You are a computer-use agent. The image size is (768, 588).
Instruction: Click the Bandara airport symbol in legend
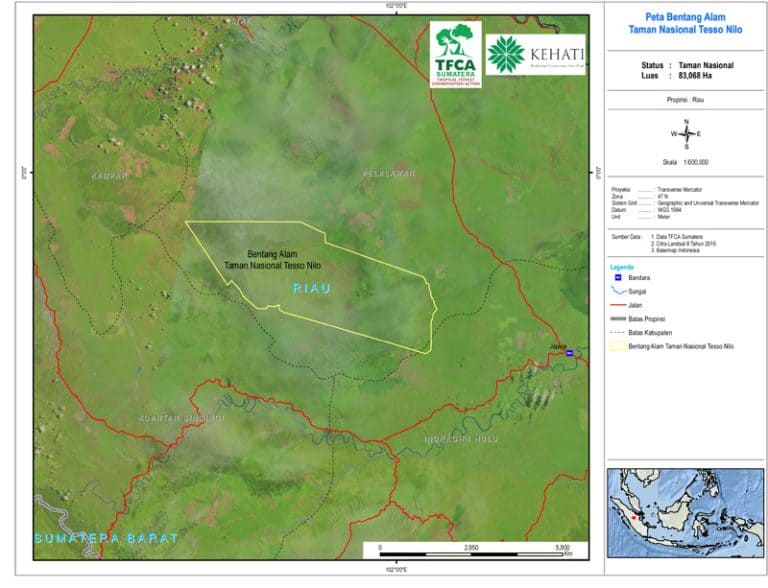(x=616, y=276)
